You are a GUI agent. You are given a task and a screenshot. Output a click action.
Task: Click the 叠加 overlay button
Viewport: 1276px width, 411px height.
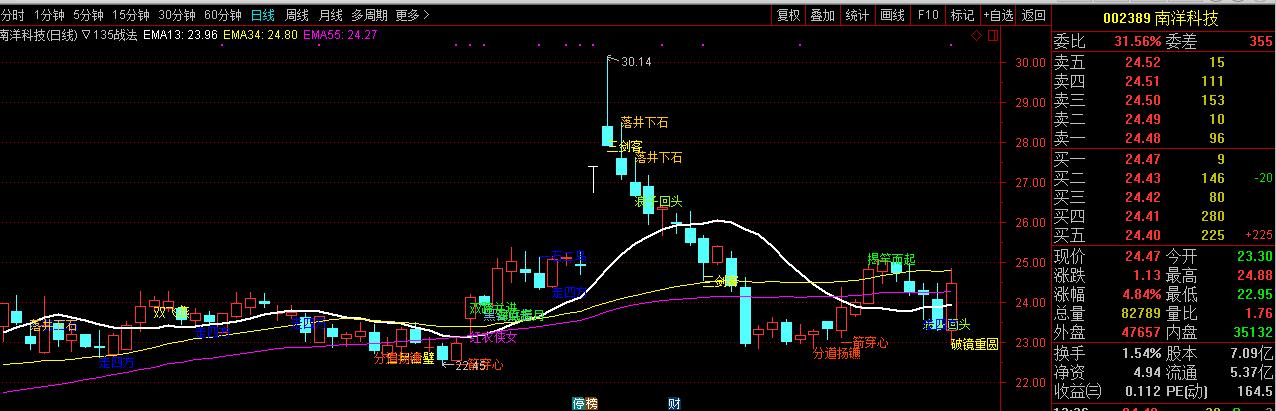(x=822, y=15)
